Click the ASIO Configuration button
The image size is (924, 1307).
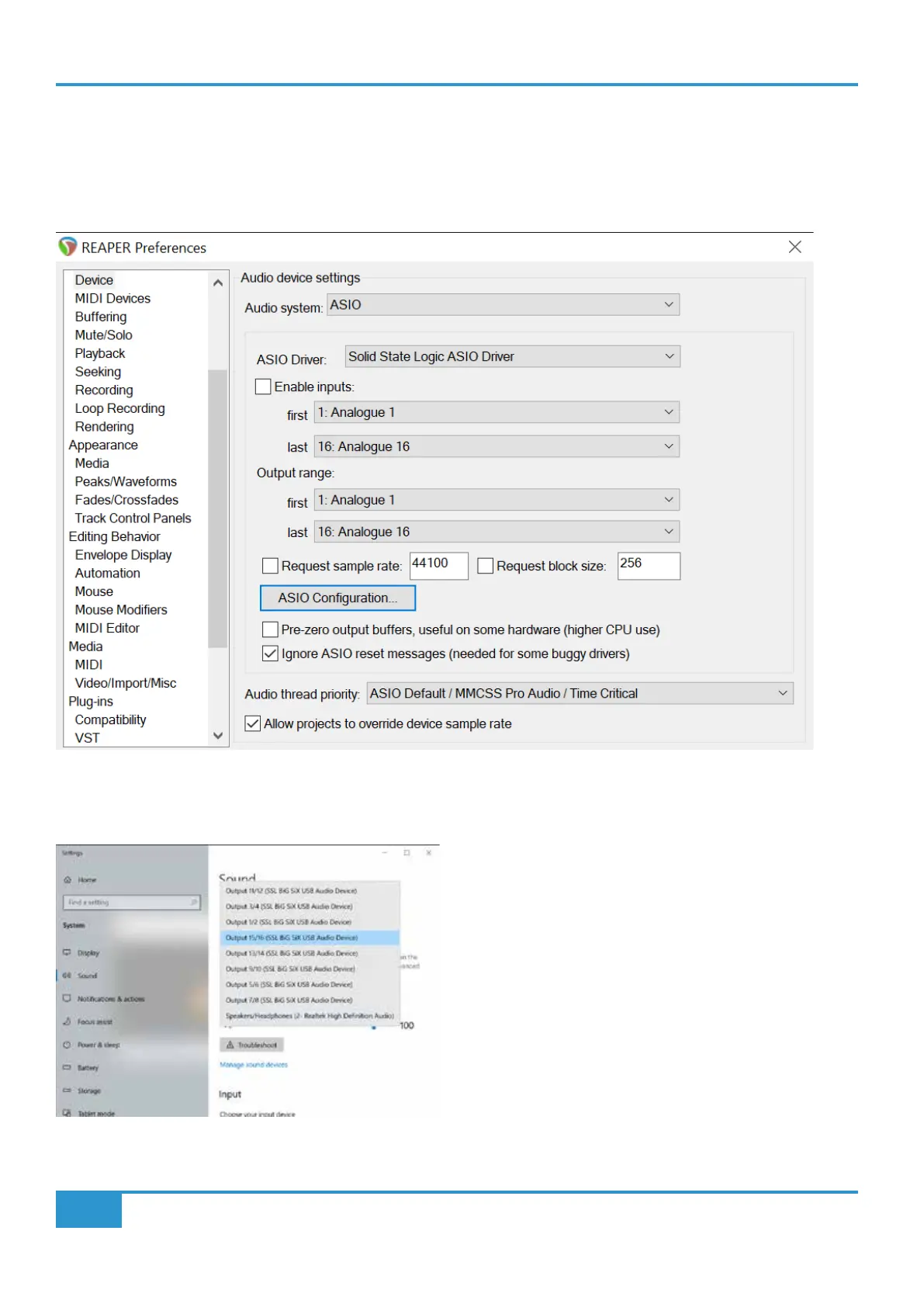(337, 598)
